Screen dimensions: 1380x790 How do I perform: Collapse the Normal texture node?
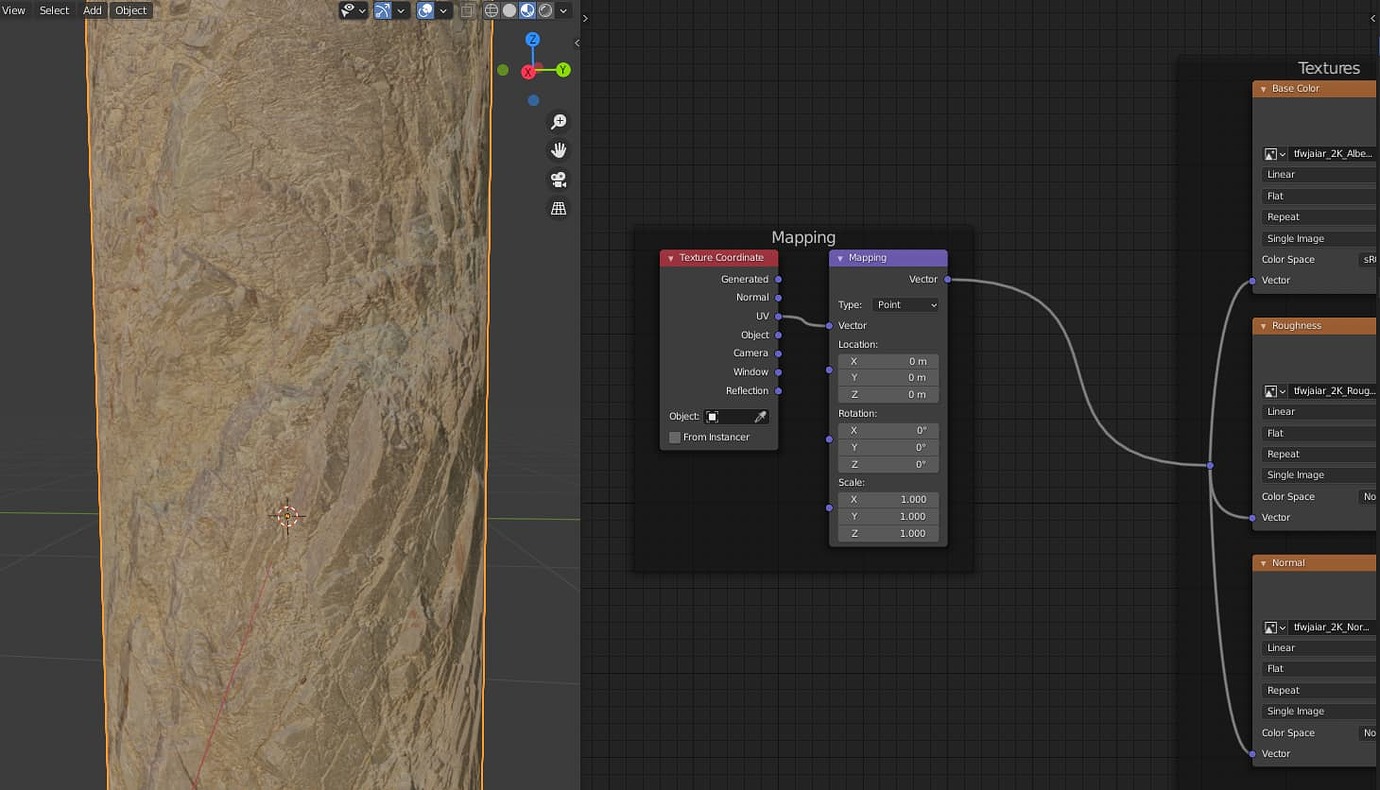pos(1263,563)
